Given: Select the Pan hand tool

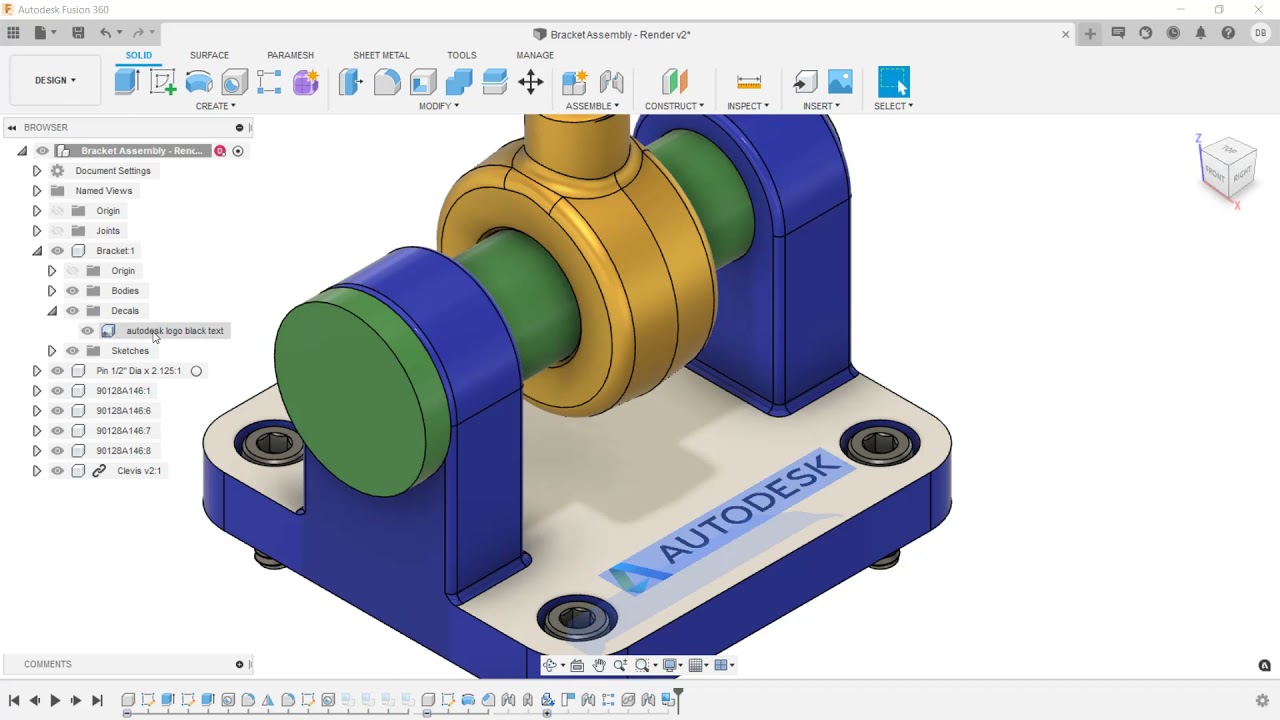Looking at the screenshot, I should coord(599,665).
